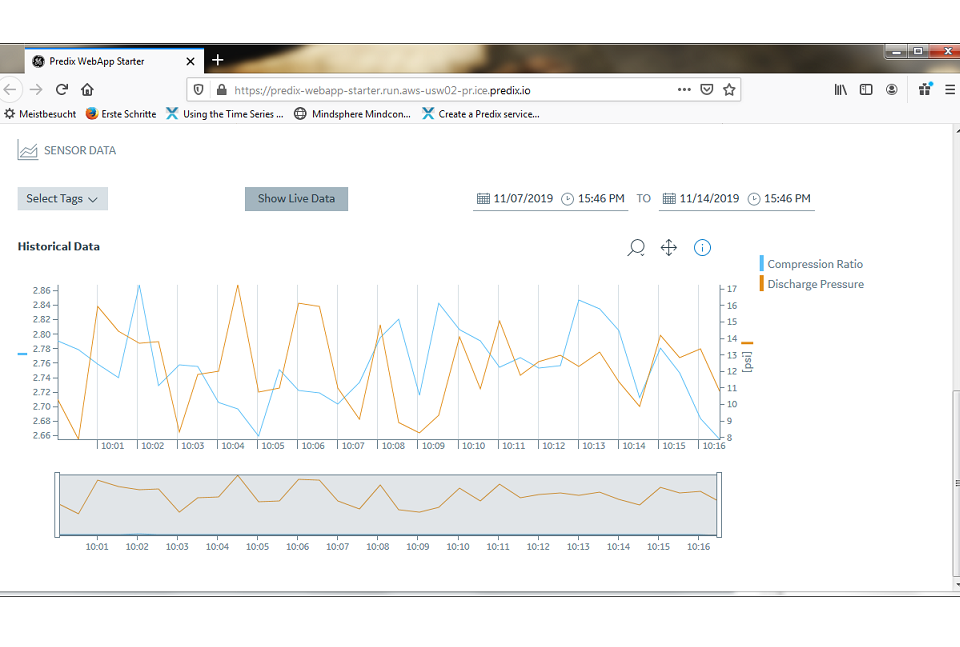
Task: Open page actions three-dots menu
Action: 684,89
